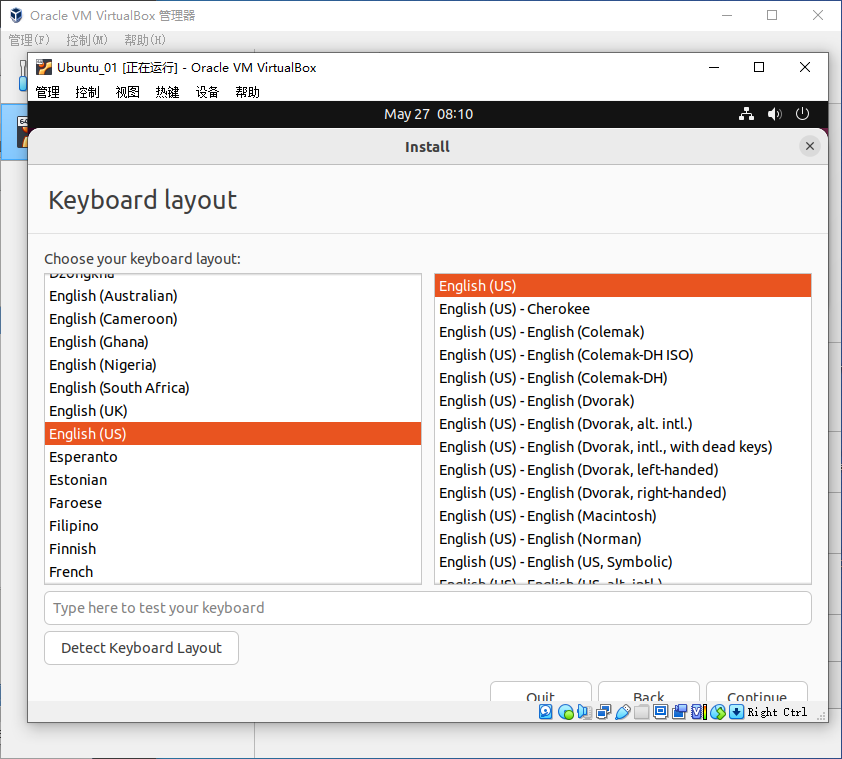Click the recording status icon
The height and width of the screenshot is (759, 842).
click(x=679, y=712)
